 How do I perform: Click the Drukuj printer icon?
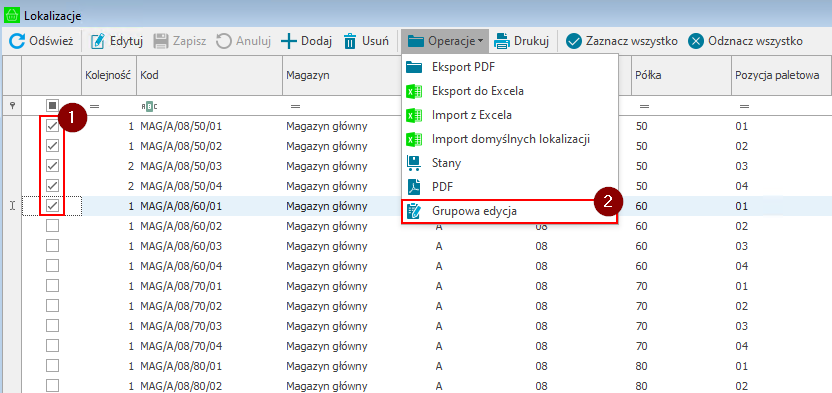[502, 41]
